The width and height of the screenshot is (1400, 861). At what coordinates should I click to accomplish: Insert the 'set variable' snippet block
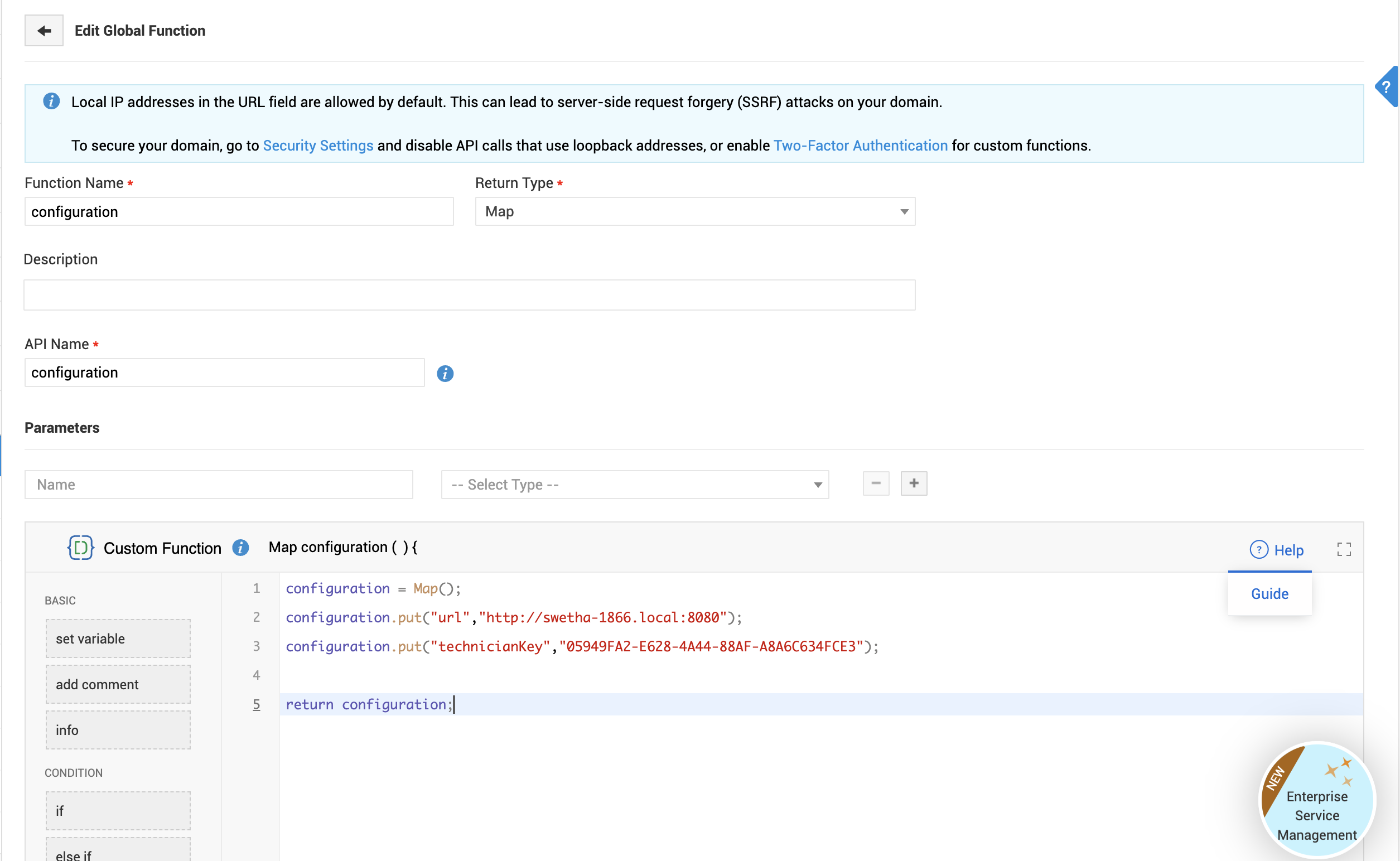click(x=118, y=639)
